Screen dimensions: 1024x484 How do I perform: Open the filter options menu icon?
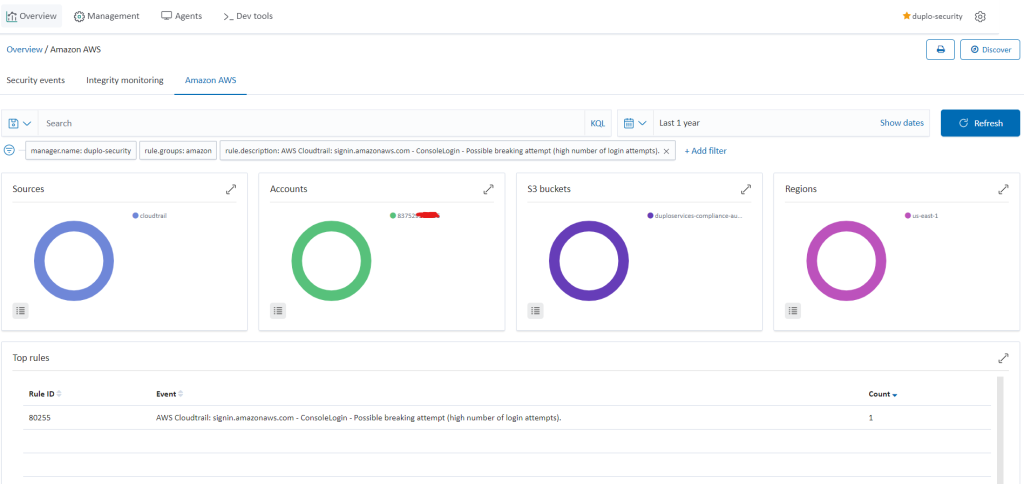click(x=10, y=150)
